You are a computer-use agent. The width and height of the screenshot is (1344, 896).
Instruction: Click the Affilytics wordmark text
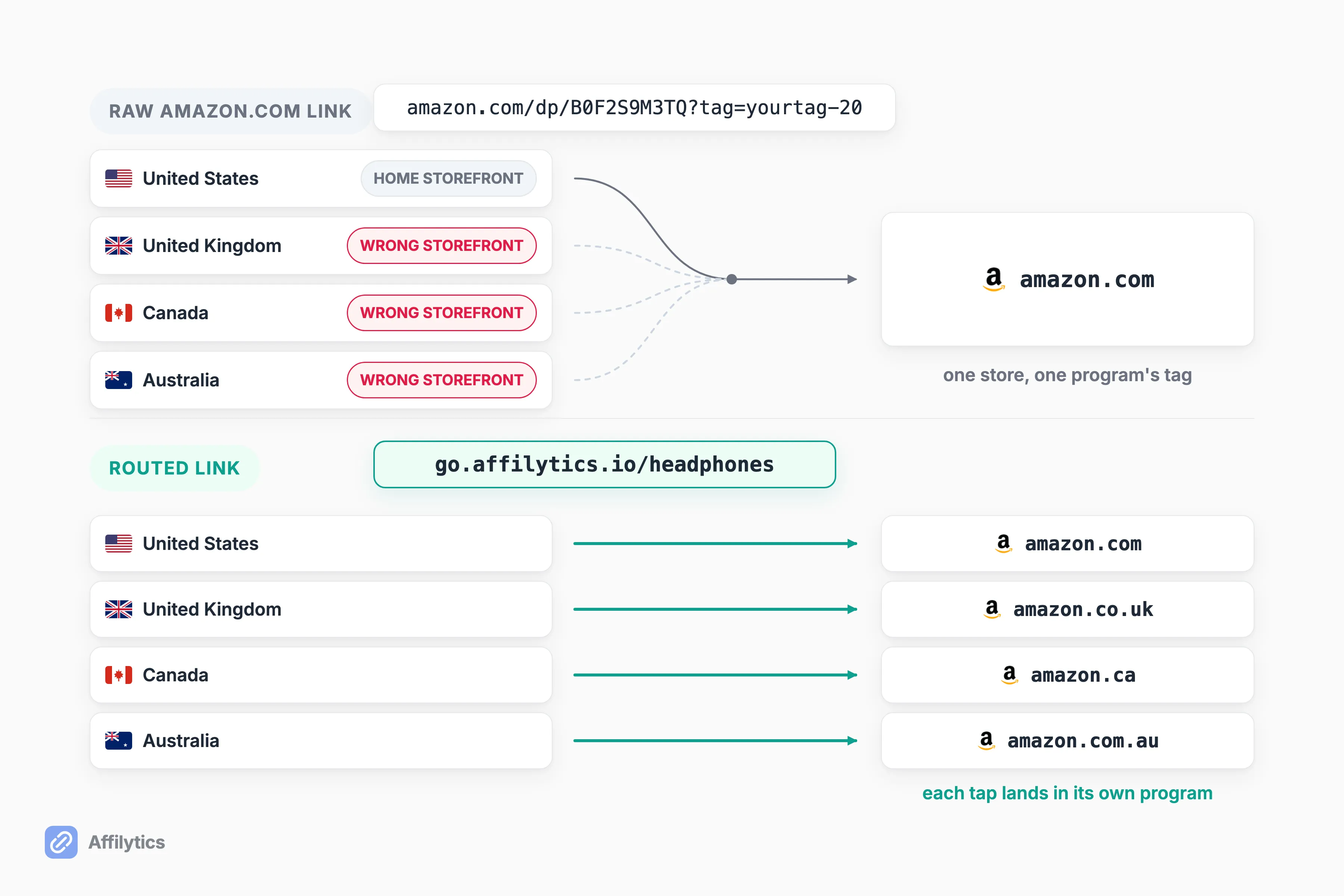click(127, 842)
